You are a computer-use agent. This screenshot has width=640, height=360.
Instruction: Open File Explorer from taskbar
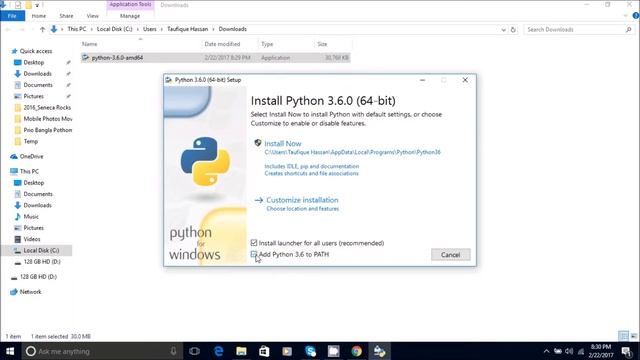241,351
